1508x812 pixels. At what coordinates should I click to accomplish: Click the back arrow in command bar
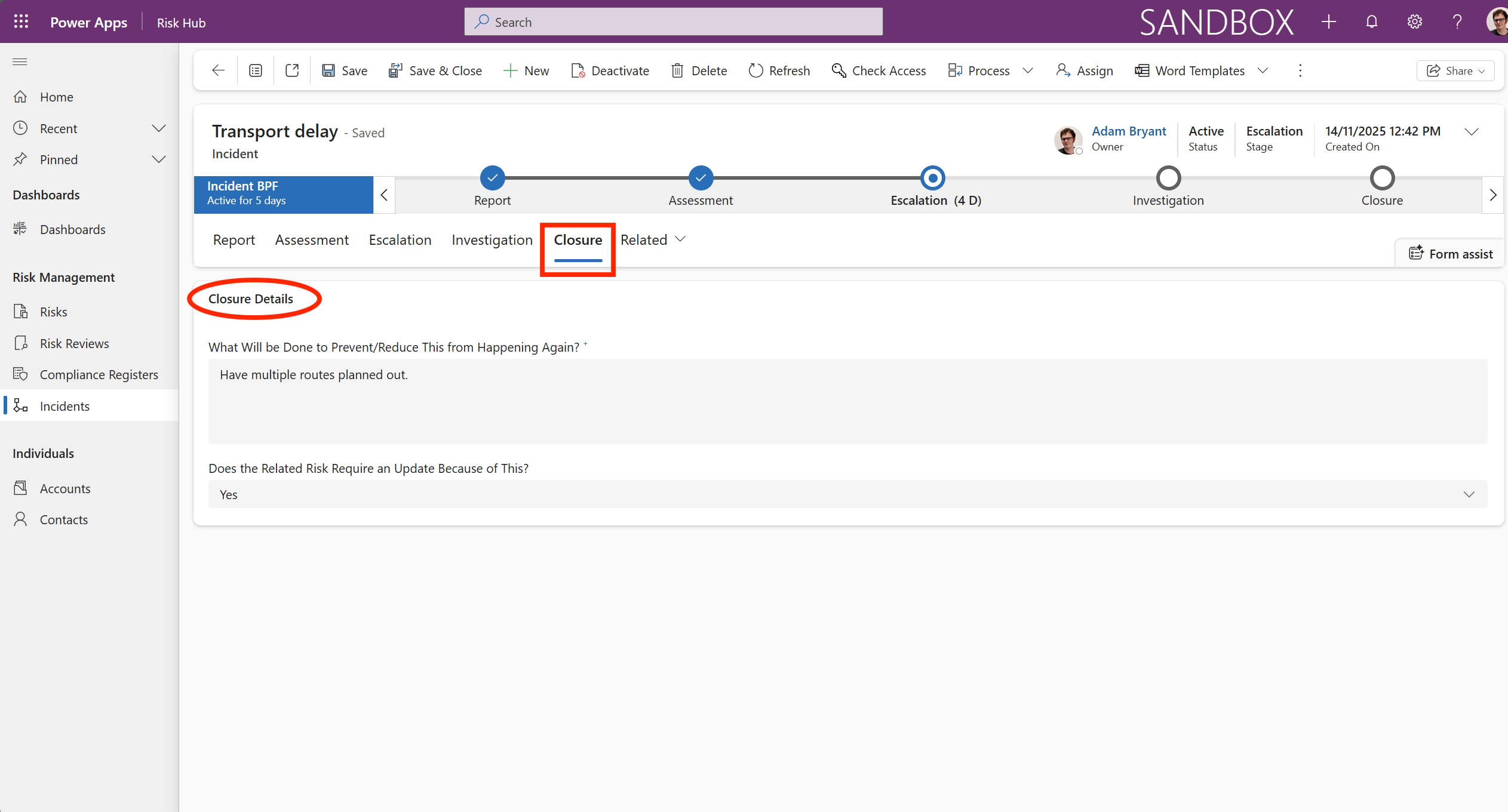(218, 70)
